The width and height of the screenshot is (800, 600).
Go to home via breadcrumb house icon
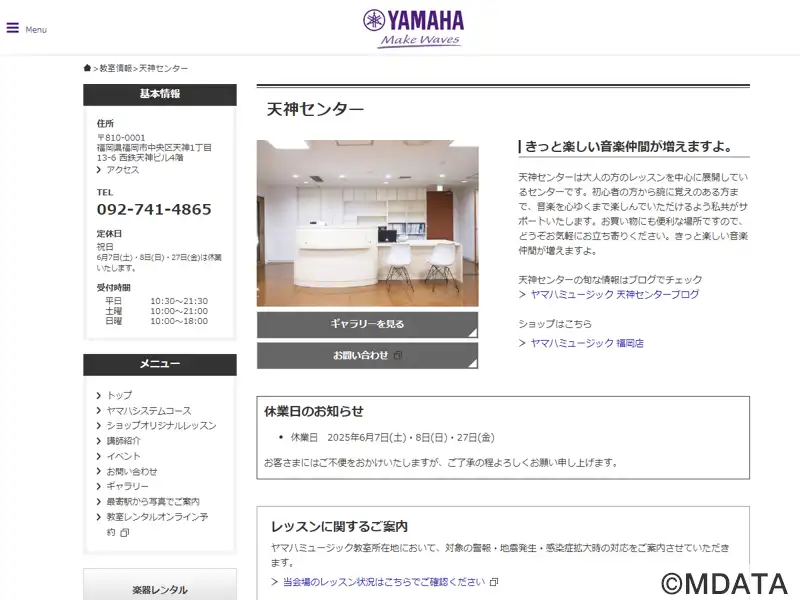pos(87,68)
